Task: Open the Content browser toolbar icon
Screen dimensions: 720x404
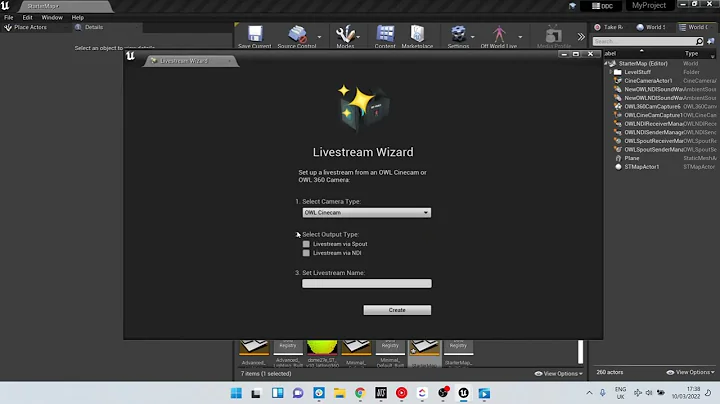Action: [385, 36]
